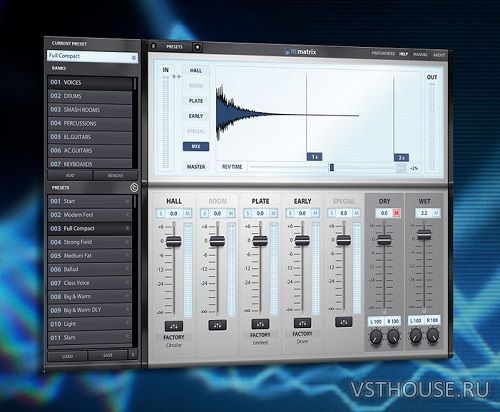500x412 pixels.
Task: Open HALL FACTORY Circular impulse selector
Action: 174,341
